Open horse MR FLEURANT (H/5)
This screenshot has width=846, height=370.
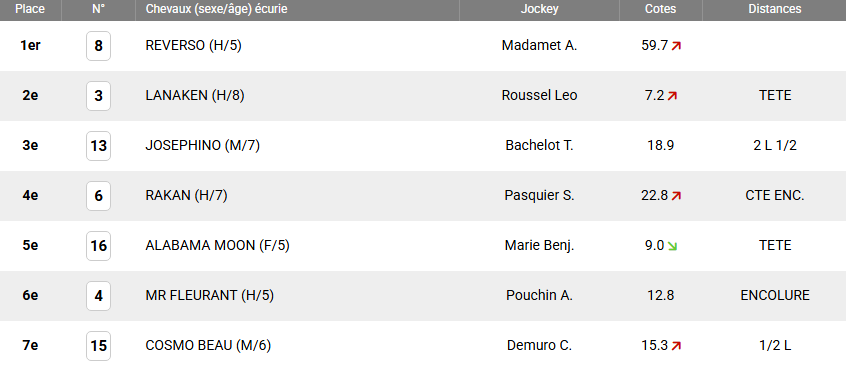point(210,296)
